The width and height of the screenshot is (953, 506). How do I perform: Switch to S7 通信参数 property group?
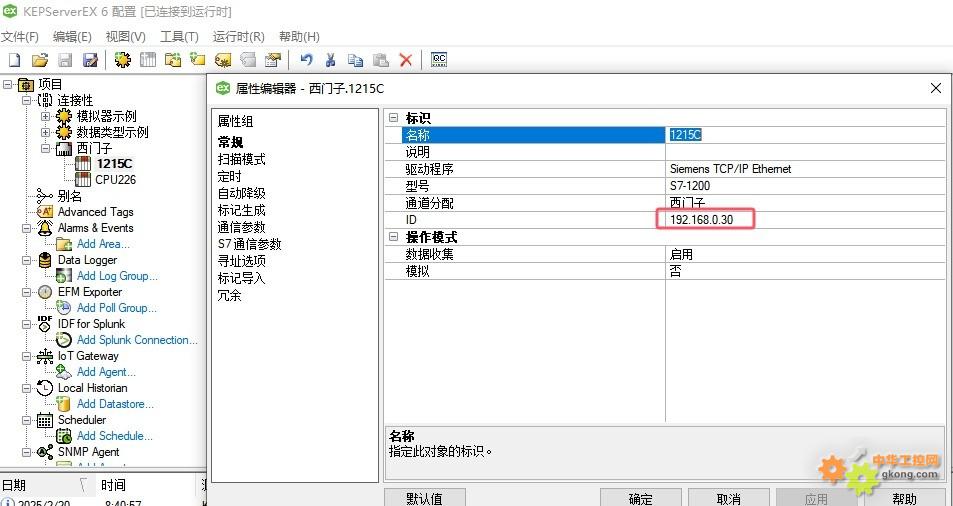249,244
